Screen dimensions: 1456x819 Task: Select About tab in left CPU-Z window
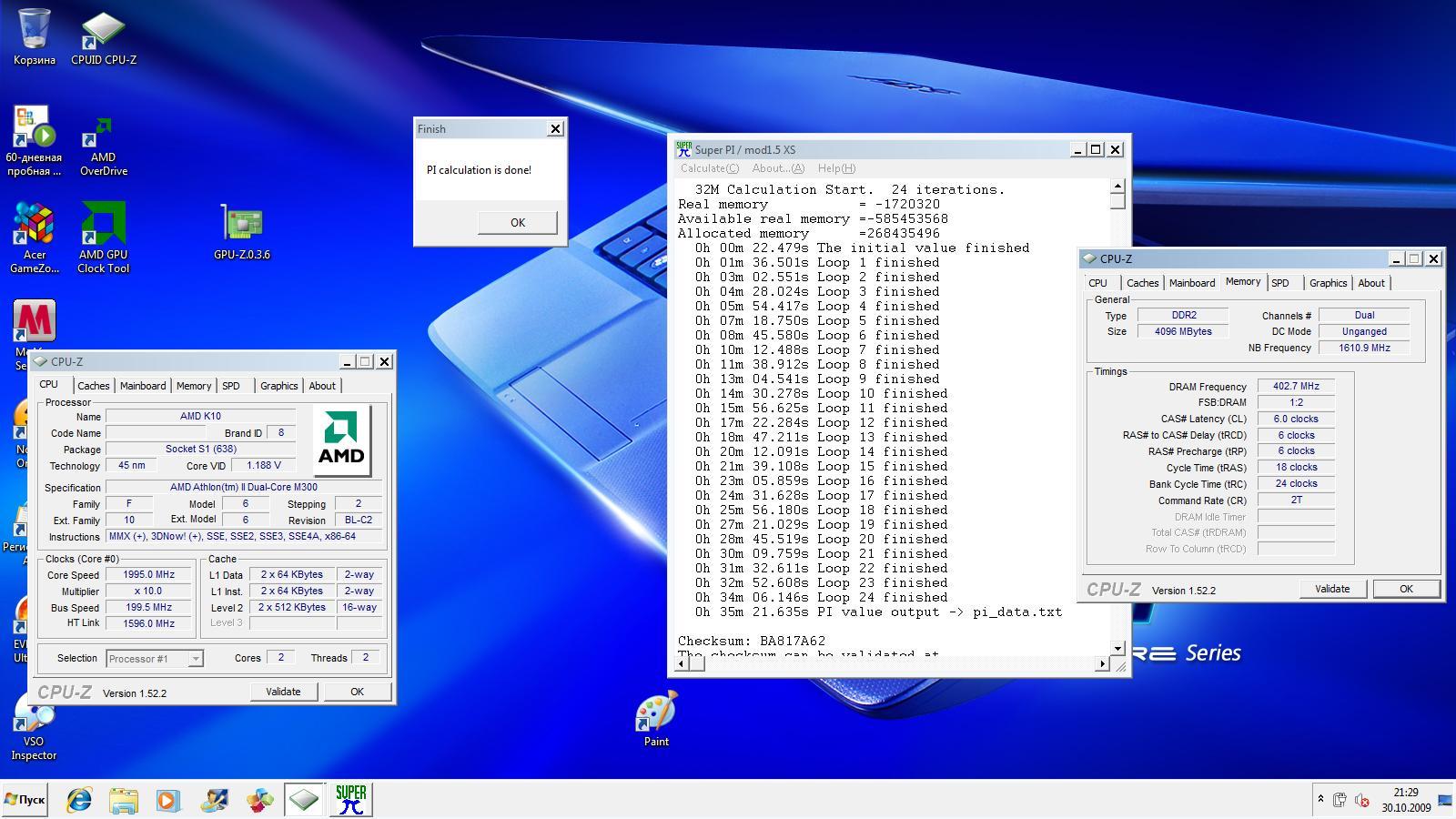pyautogui.click(x=322, y=386)
